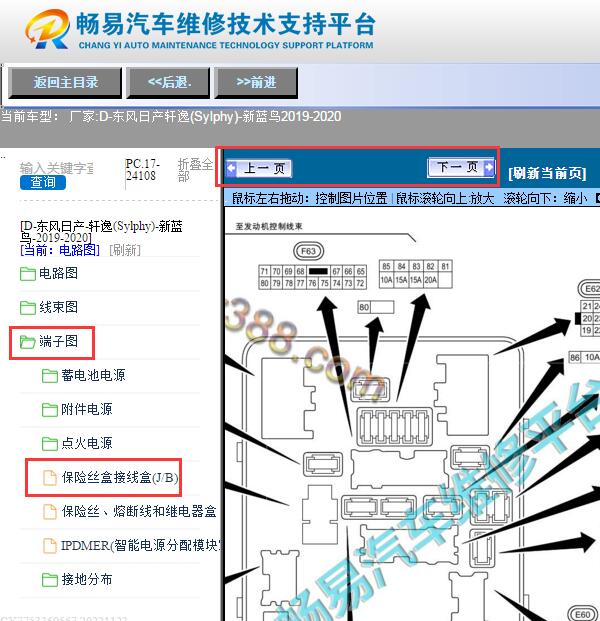600x621 pixels.
Task: Click the five-fuse row holder in diagram
Action: pos(394,427)
